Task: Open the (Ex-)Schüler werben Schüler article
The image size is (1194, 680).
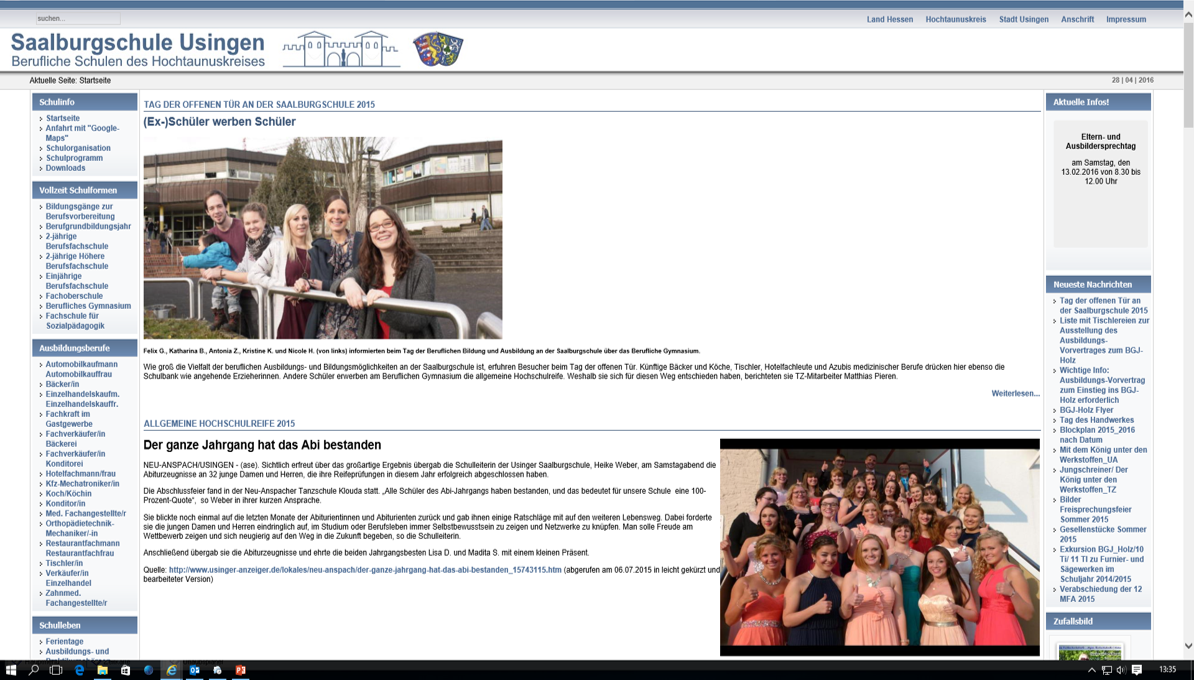Action: (219, 122)
